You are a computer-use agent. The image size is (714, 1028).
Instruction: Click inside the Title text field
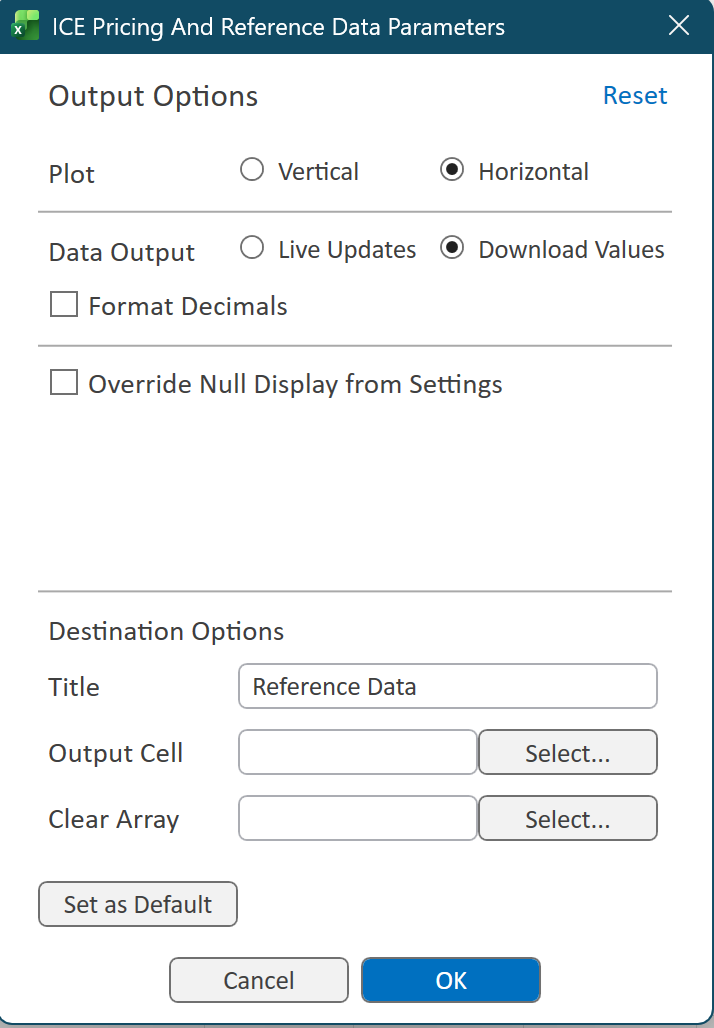tap(447, 686)
